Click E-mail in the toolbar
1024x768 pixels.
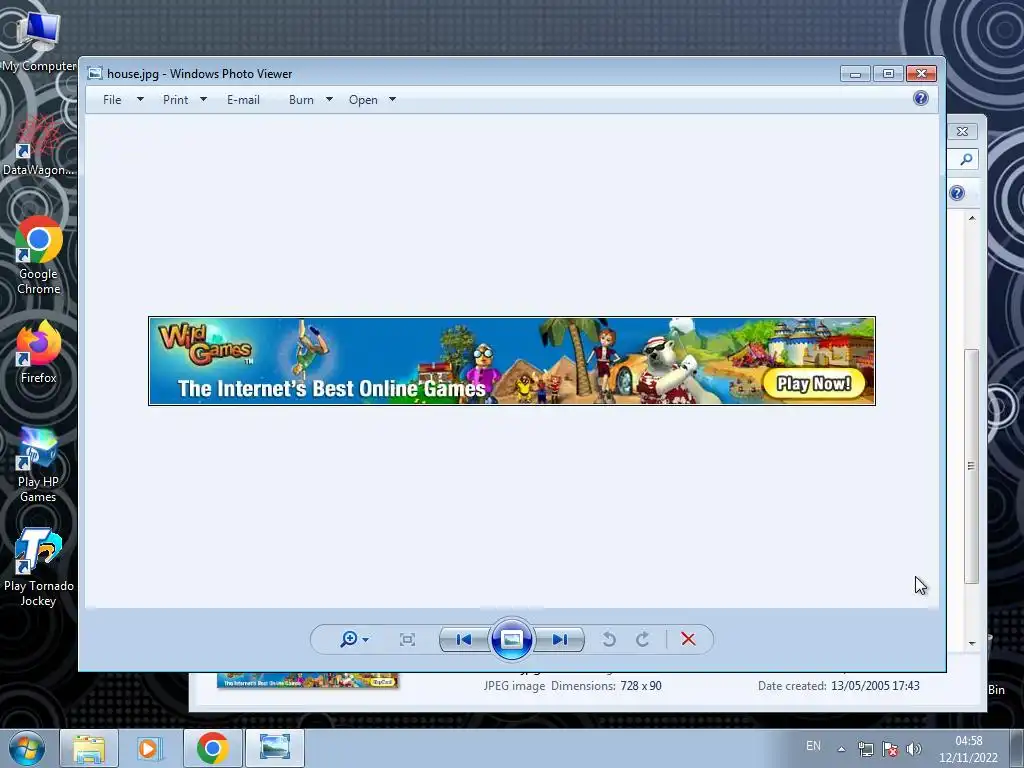click(244, 100)
